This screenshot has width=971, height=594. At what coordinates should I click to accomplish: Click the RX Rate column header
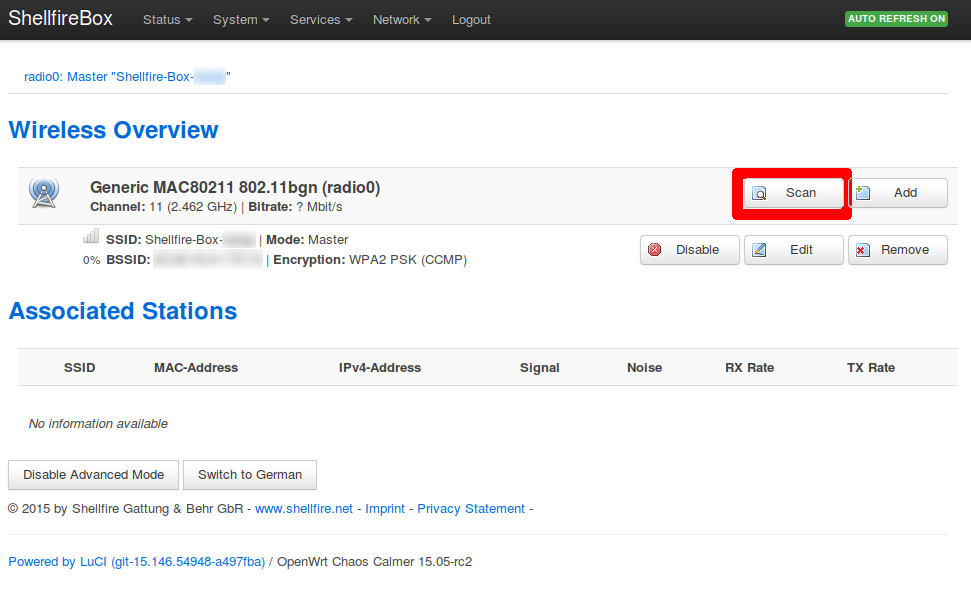[x=749, y=367]
